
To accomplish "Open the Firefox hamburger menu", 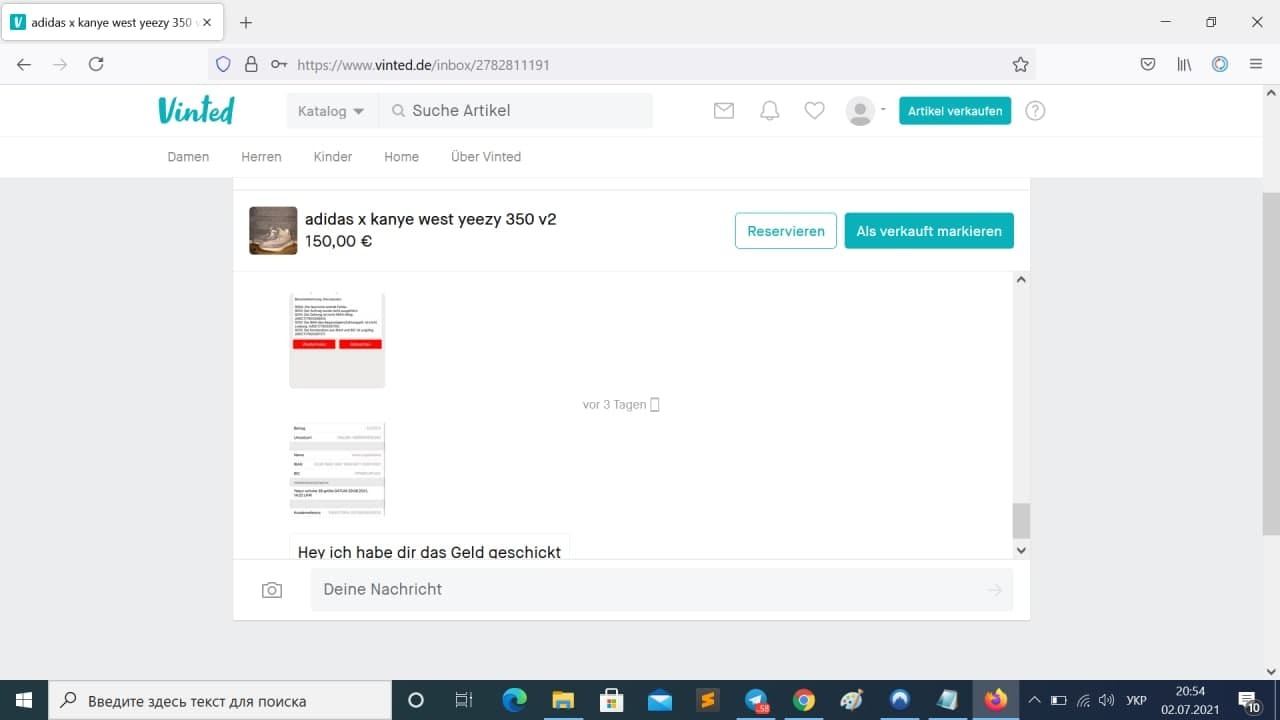I will click(1256, 64).
